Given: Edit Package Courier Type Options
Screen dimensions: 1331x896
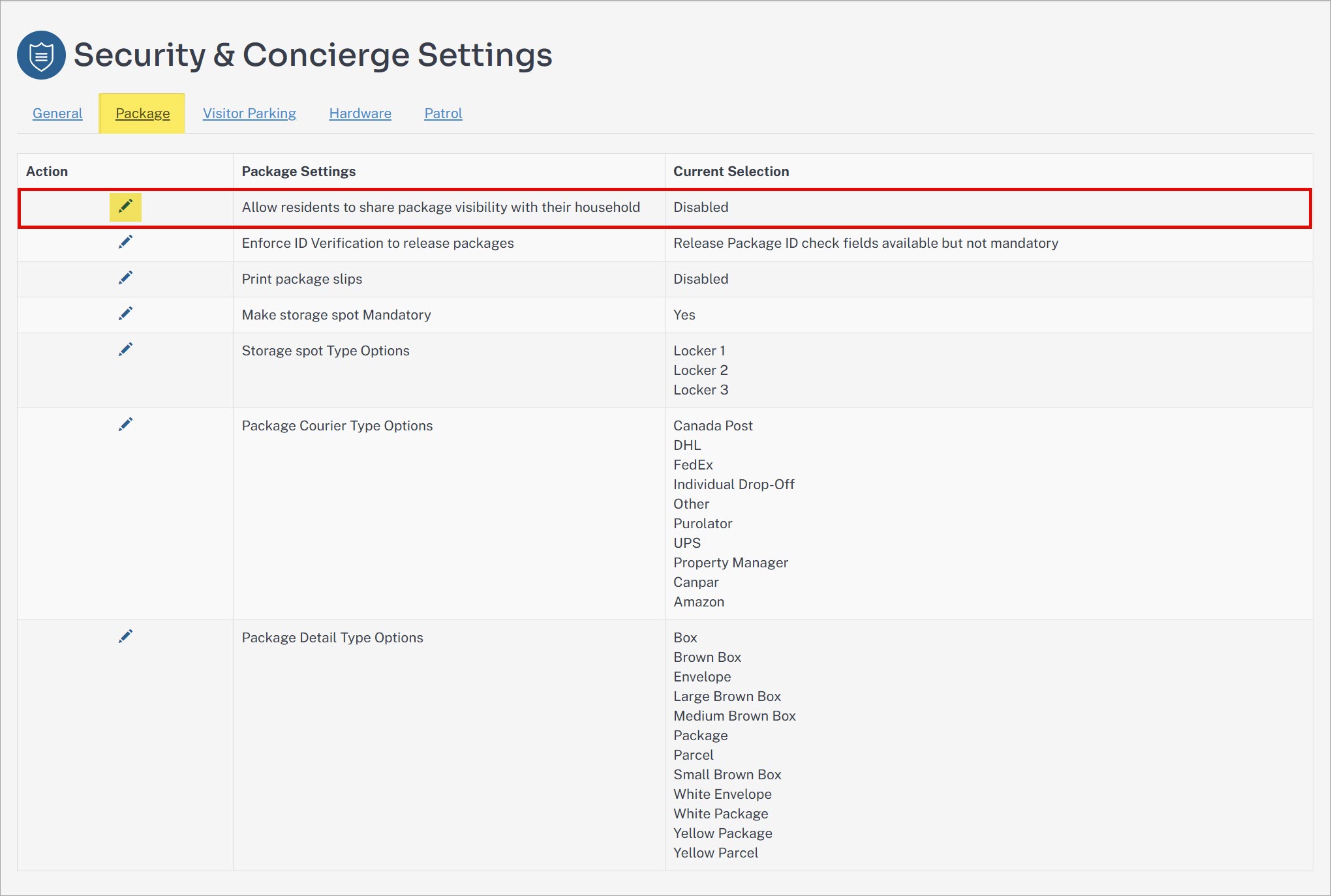Looking at the screenshot, I should [x=125, y=425].
